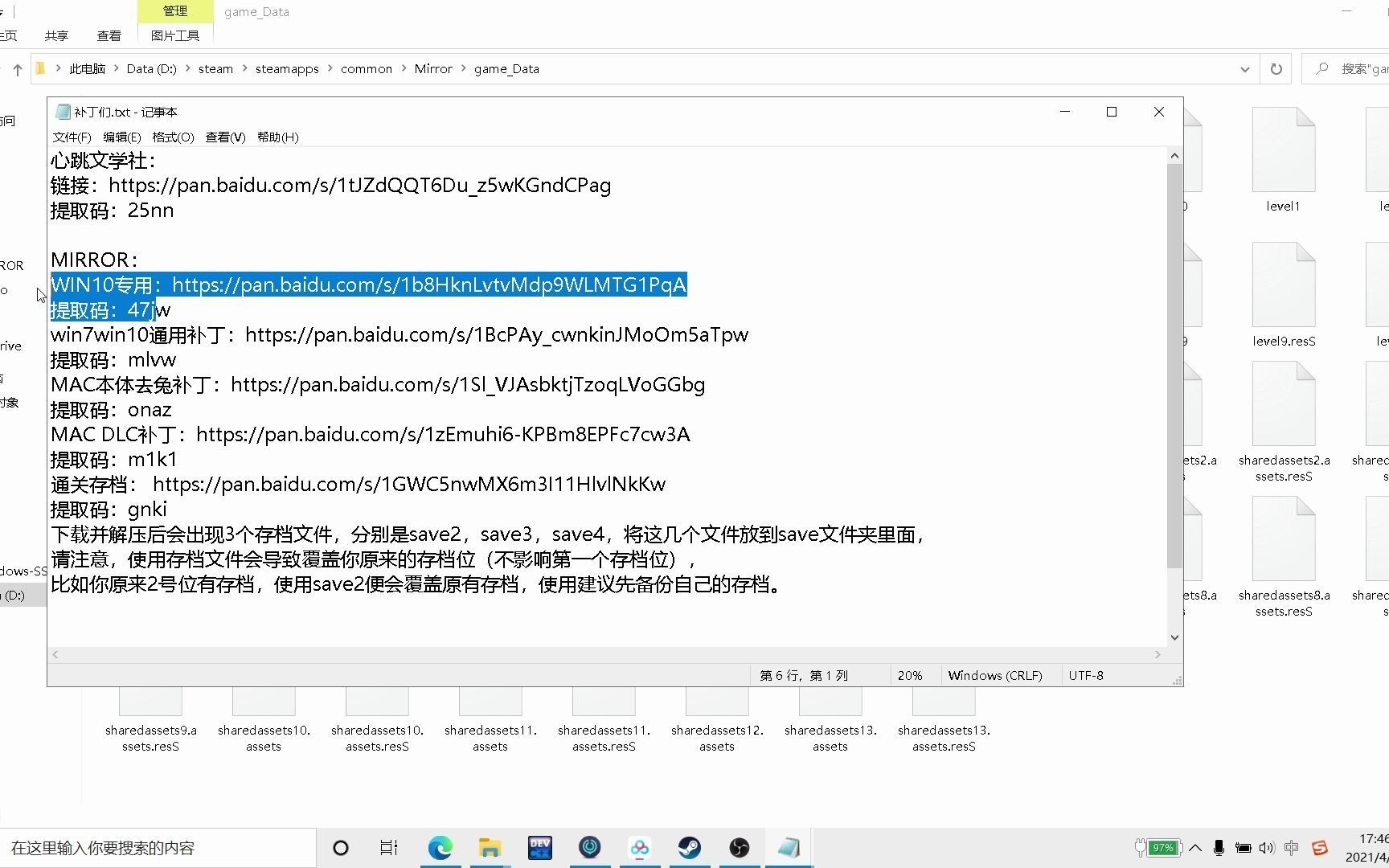Image resolution: width=1389 pixels, height=868 pixels.
Task: Click the power plug tray icon
Action: [1140, 847]
